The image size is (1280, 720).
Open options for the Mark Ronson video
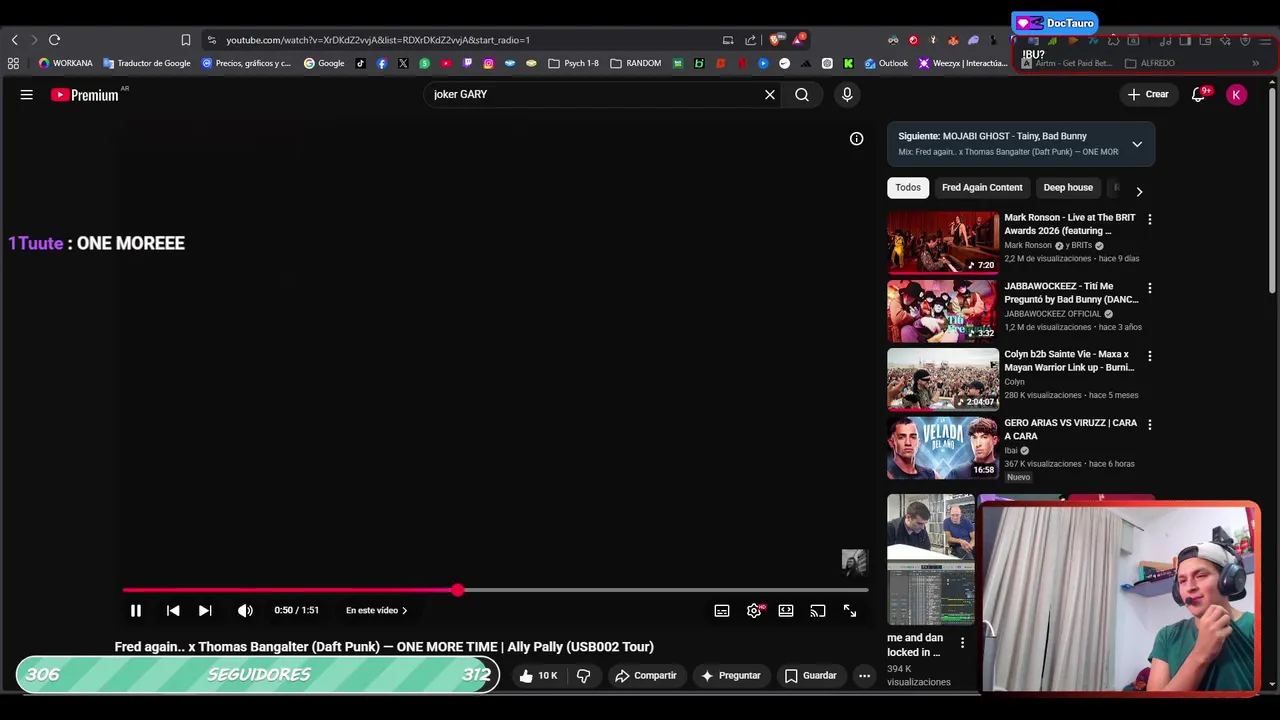pos(1149,219)
